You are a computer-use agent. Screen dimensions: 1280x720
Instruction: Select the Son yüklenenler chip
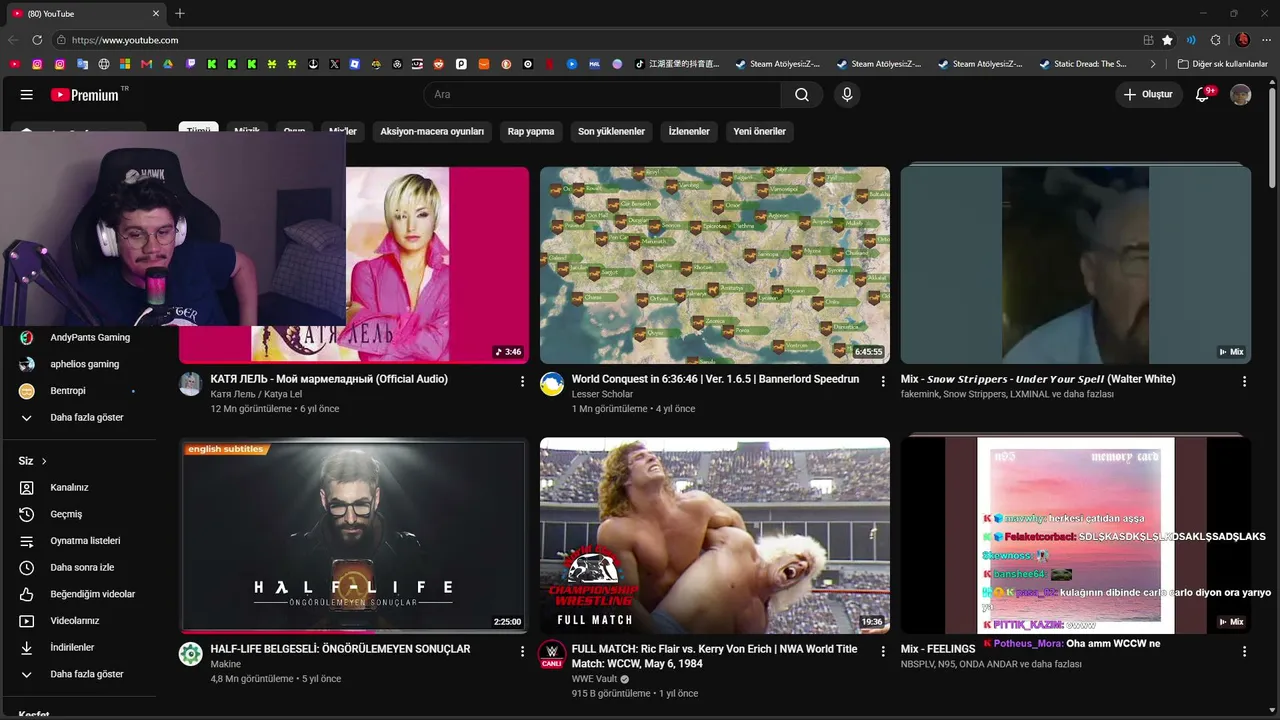(611, 131)
